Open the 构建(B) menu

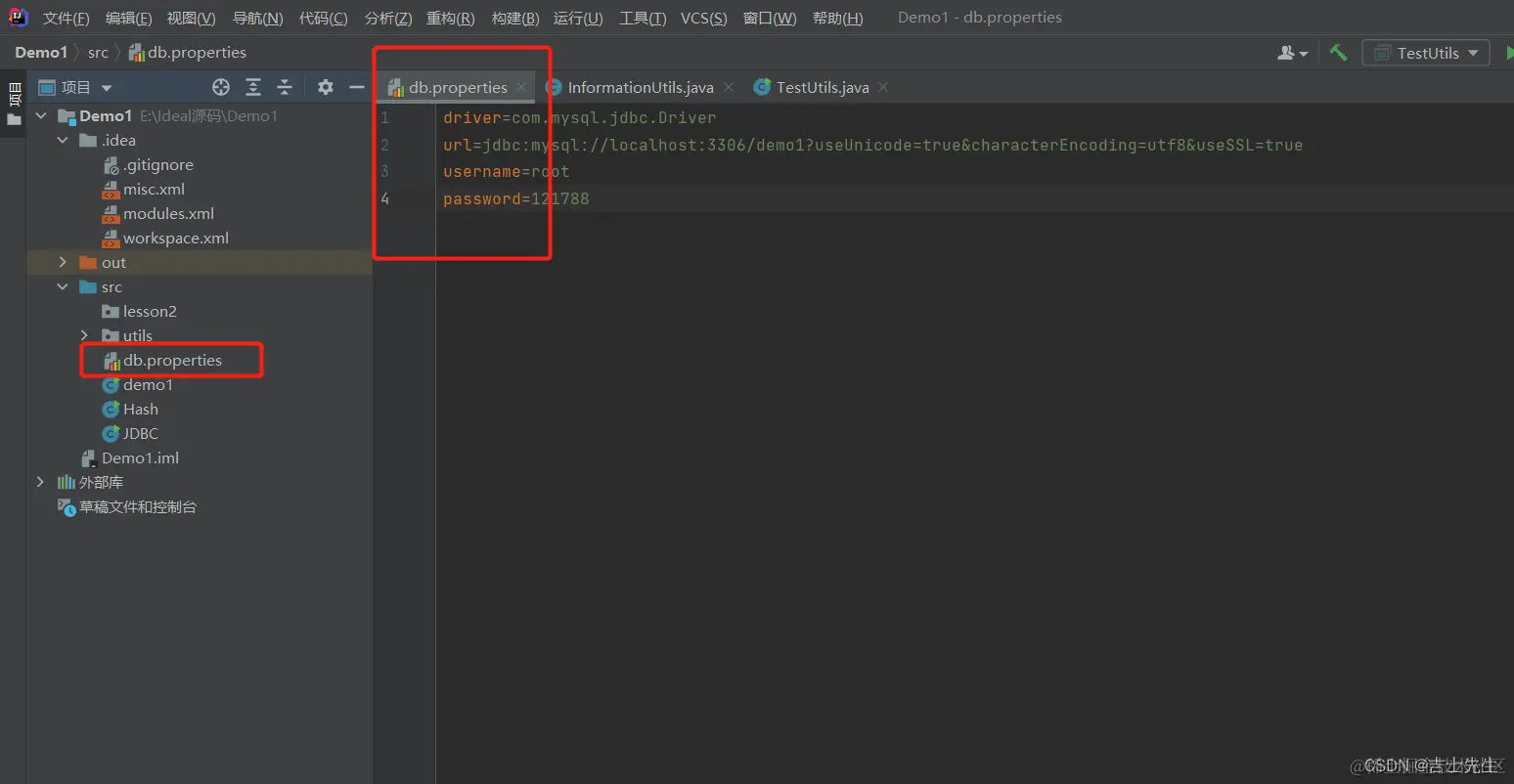pos(515,18)
